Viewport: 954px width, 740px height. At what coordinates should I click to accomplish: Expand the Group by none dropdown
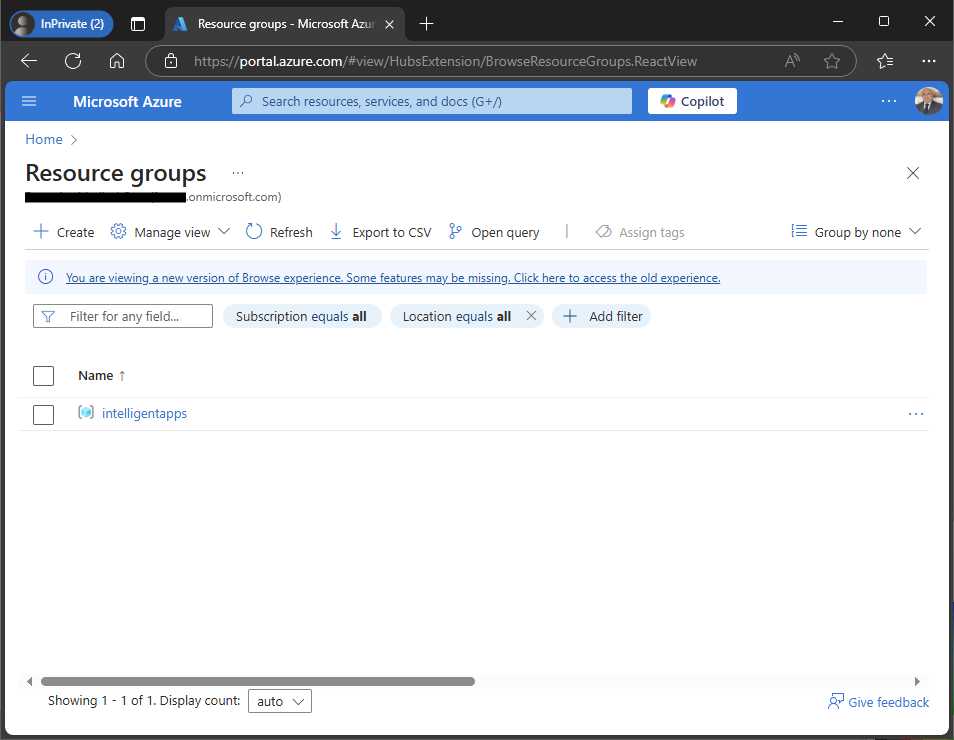tap(856, 232)
